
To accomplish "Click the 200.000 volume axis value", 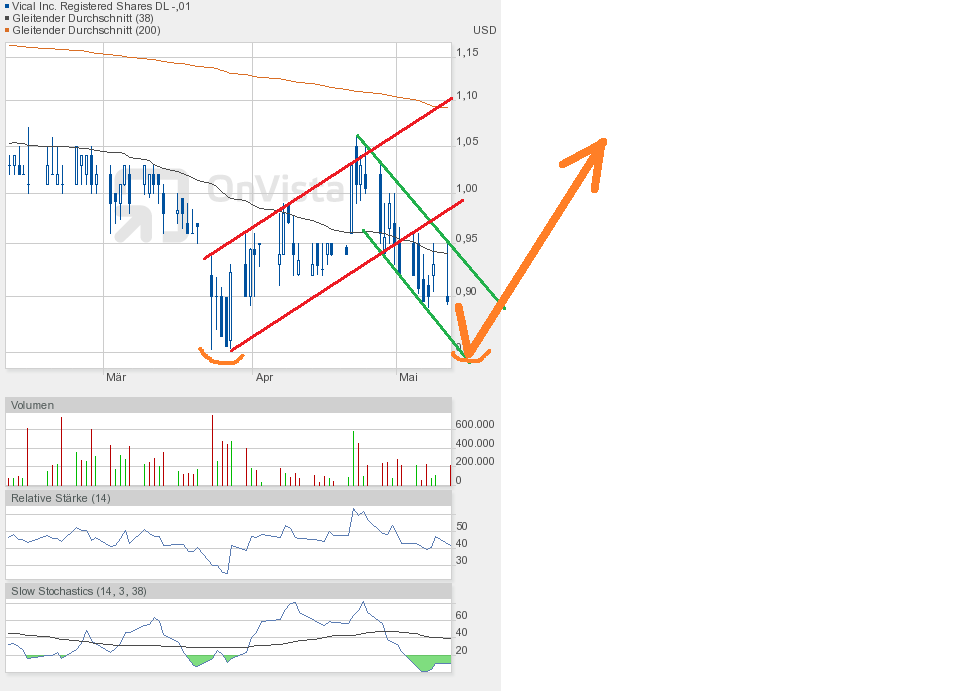I will tap(474, 461).
